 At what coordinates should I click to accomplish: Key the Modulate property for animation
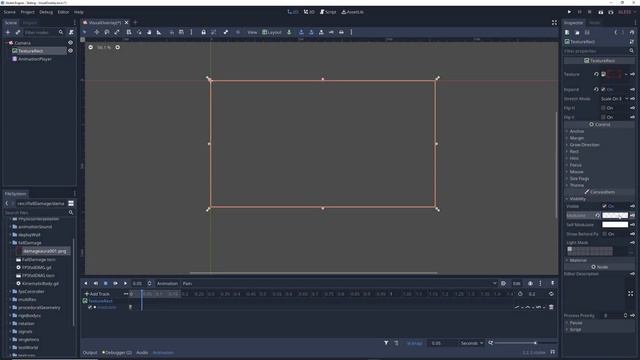(x=632, y=216)
